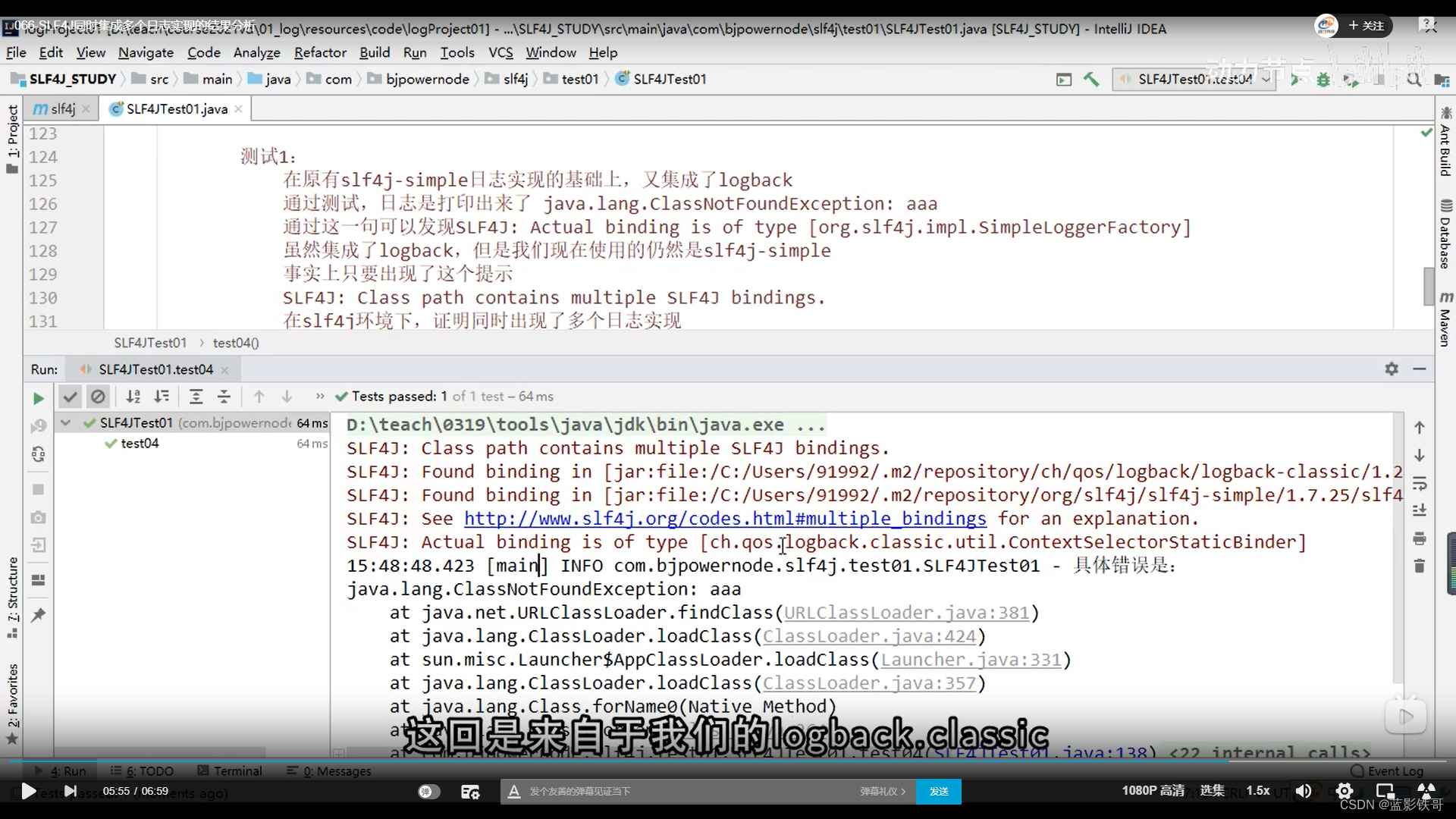
Task: Close the SLF4JTest01.java editor tab
Action: [238, 109]
